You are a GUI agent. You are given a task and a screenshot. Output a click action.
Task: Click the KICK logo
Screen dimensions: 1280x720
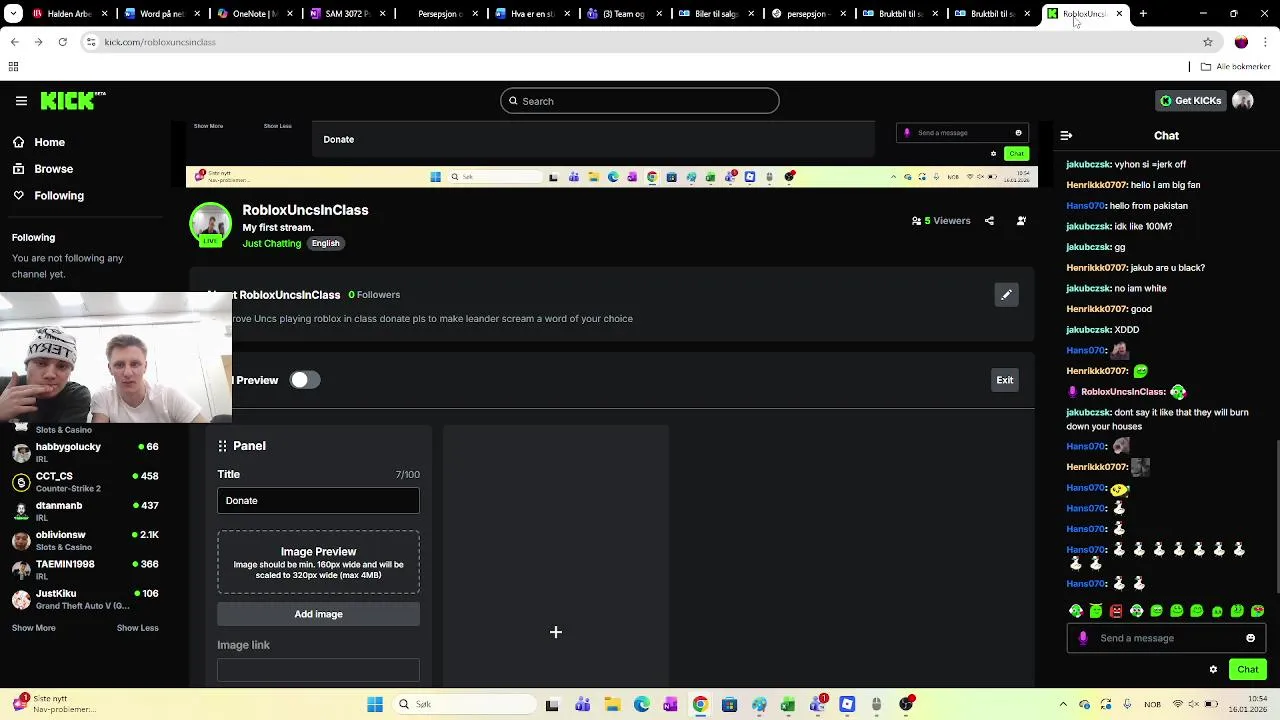(73, 101)
